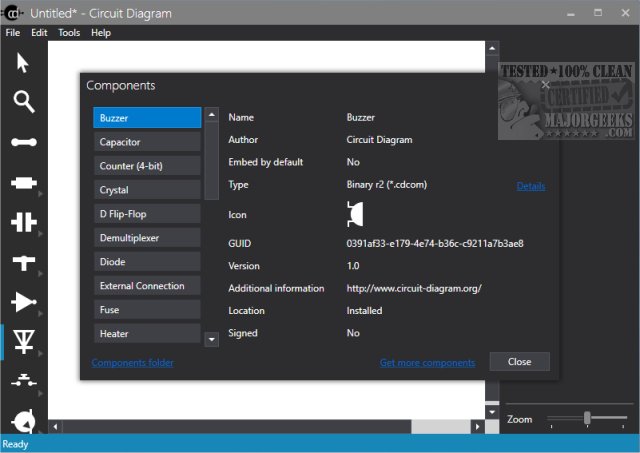Select the pointer selection tool
This screenshot has width=640, height=453.
point(23,63)
